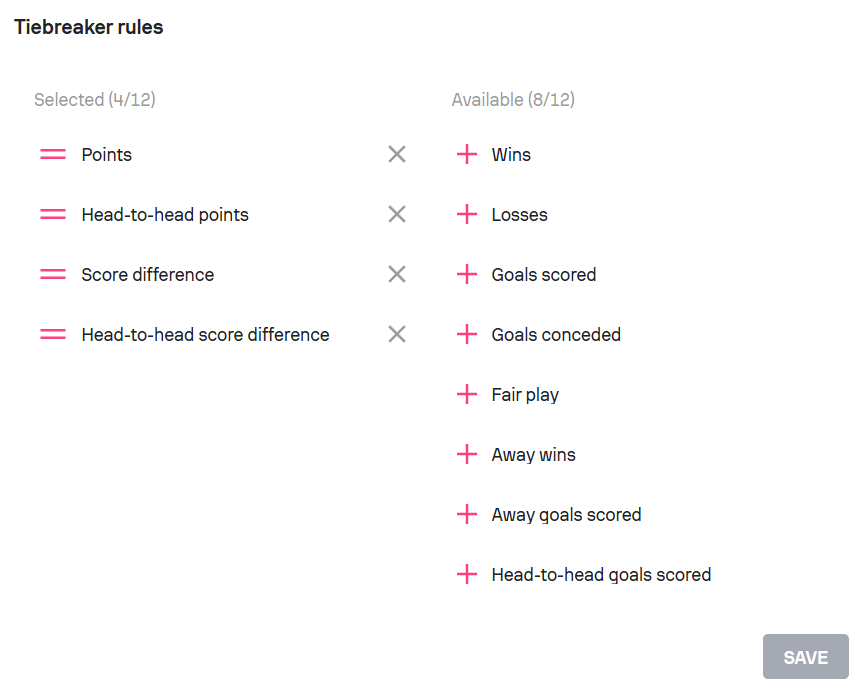Remove the Points rule with its X icon
This screenshot has height=693, width=867.
click(x=397, y=154)
